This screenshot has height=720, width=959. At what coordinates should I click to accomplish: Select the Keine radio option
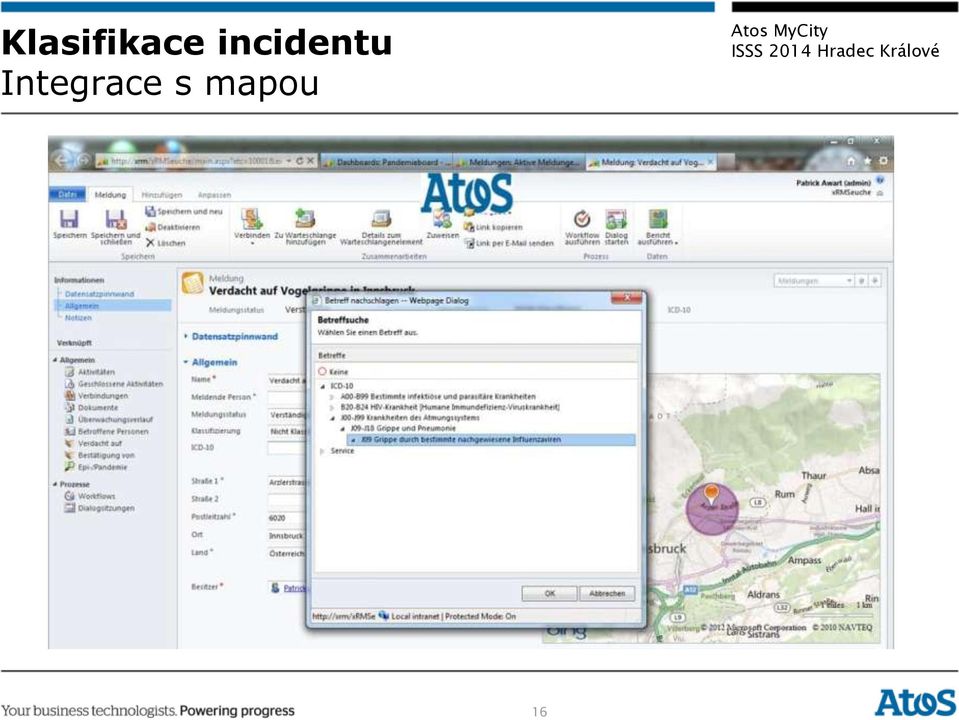pos(322,371)
